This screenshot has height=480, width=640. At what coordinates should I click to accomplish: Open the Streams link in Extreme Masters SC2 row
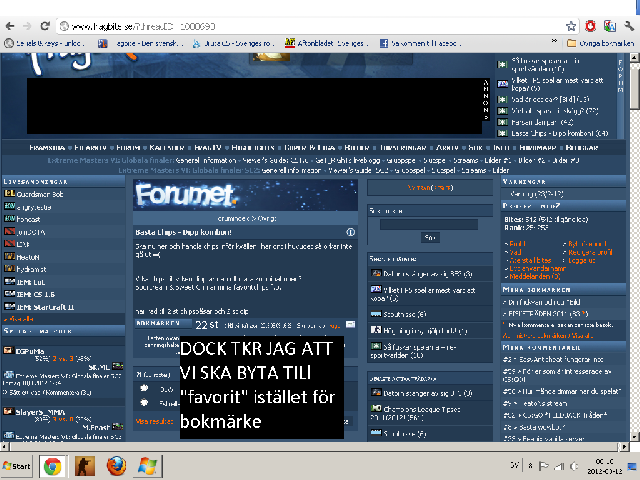(x=474, y=170)
